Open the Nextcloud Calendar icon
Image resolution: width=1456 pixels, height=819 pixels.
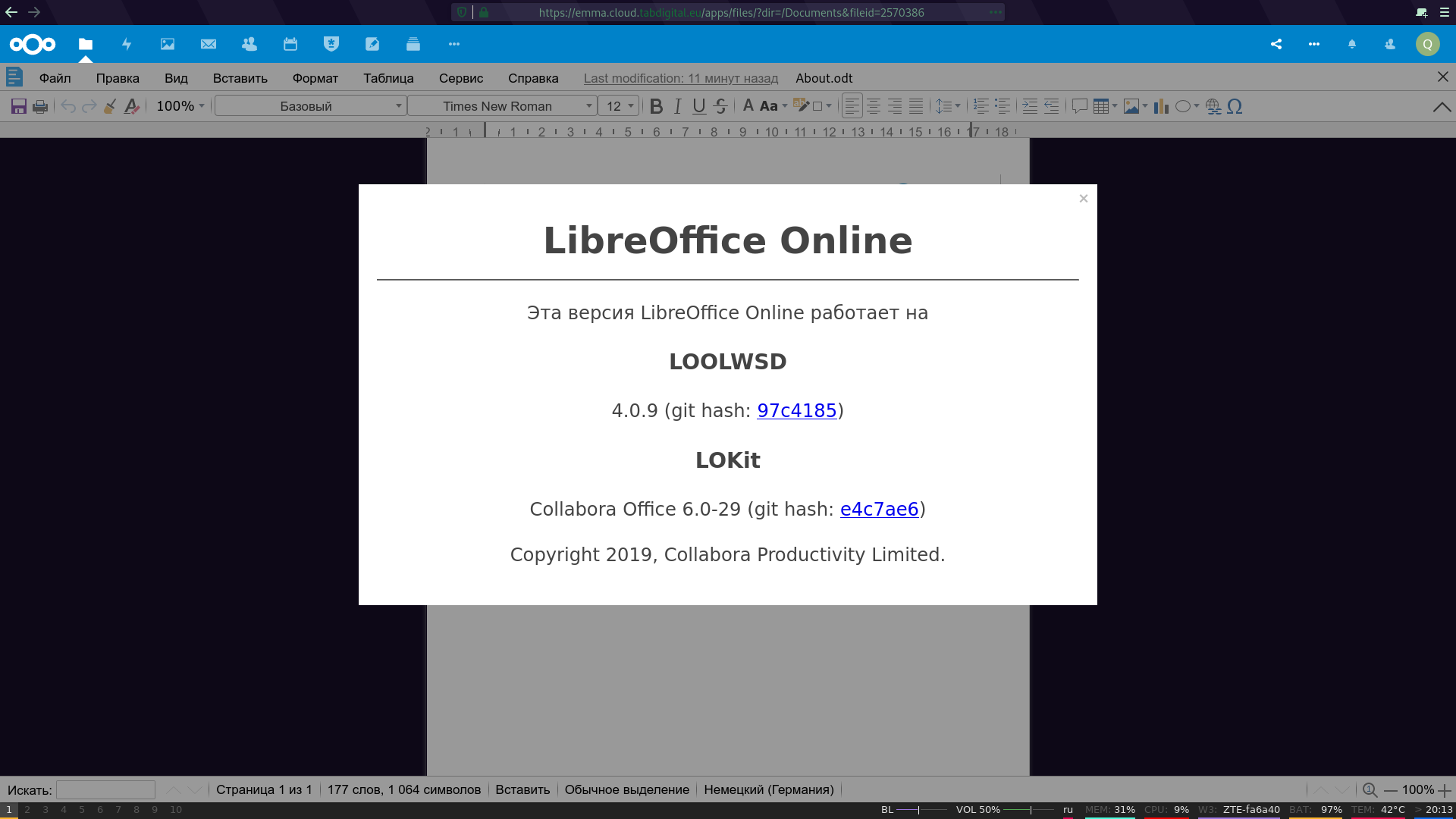290,44
